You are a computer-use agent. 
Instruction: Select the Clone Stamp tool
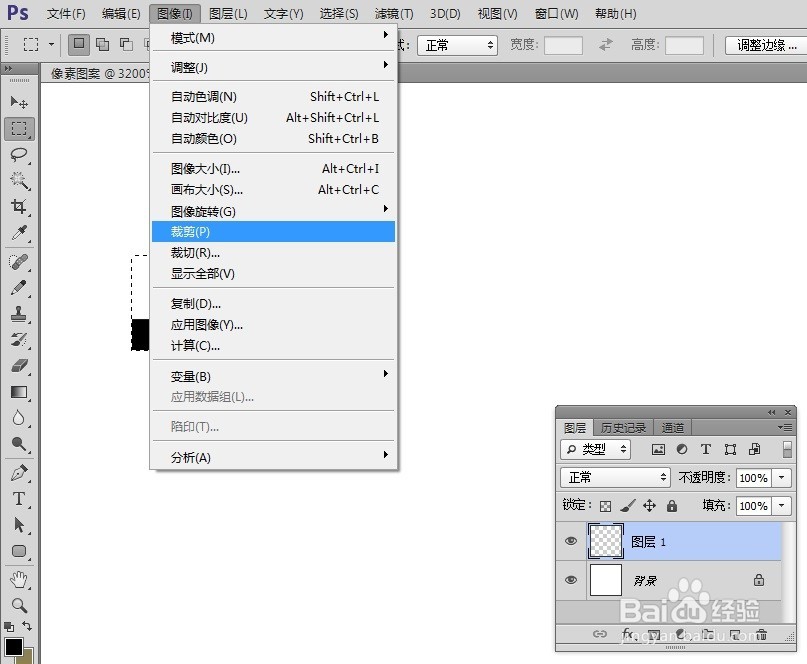(x=19, y=313)
